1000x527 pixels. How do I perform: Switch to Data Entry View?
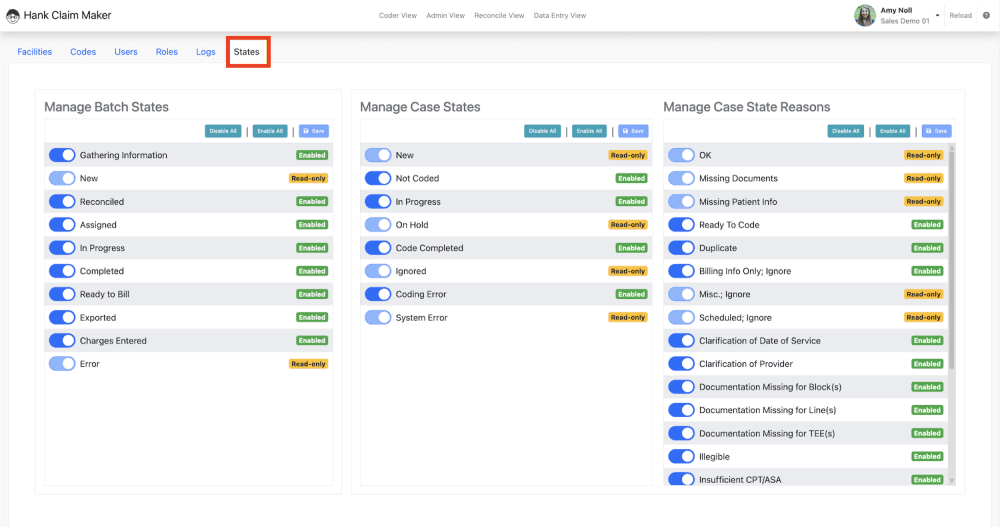559,15
